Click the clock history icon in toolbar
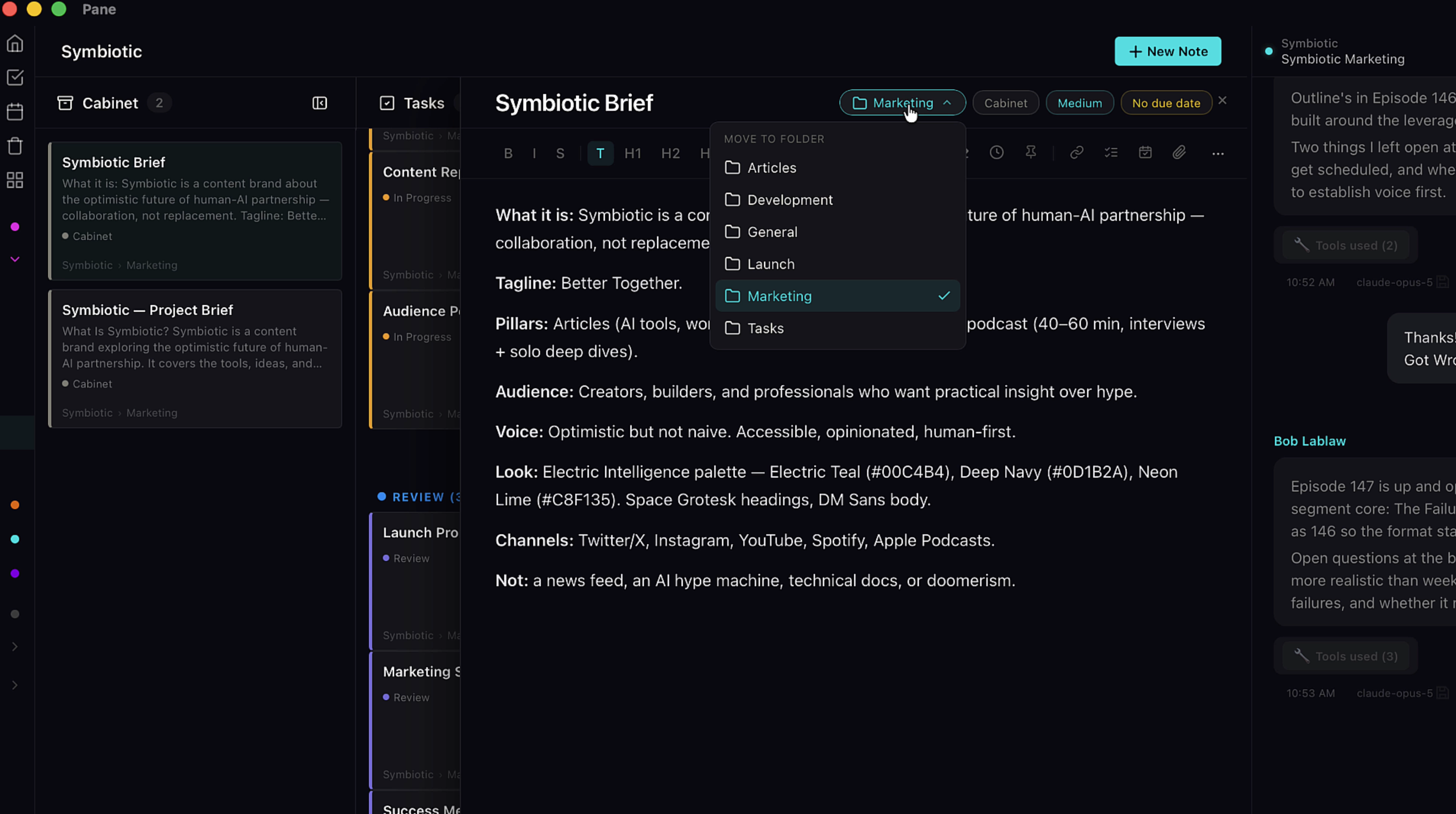1456x814 pixels. pos(997,153)
